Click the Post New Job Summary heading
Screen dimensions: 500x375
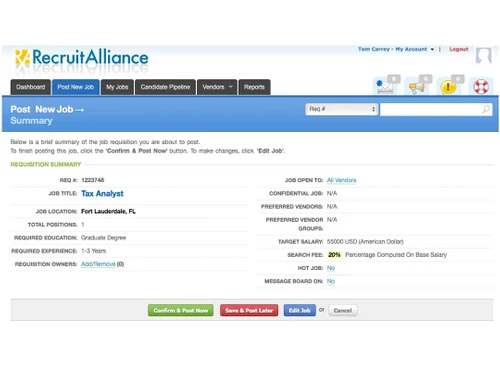pyautogui.click(x=47, y=115)
